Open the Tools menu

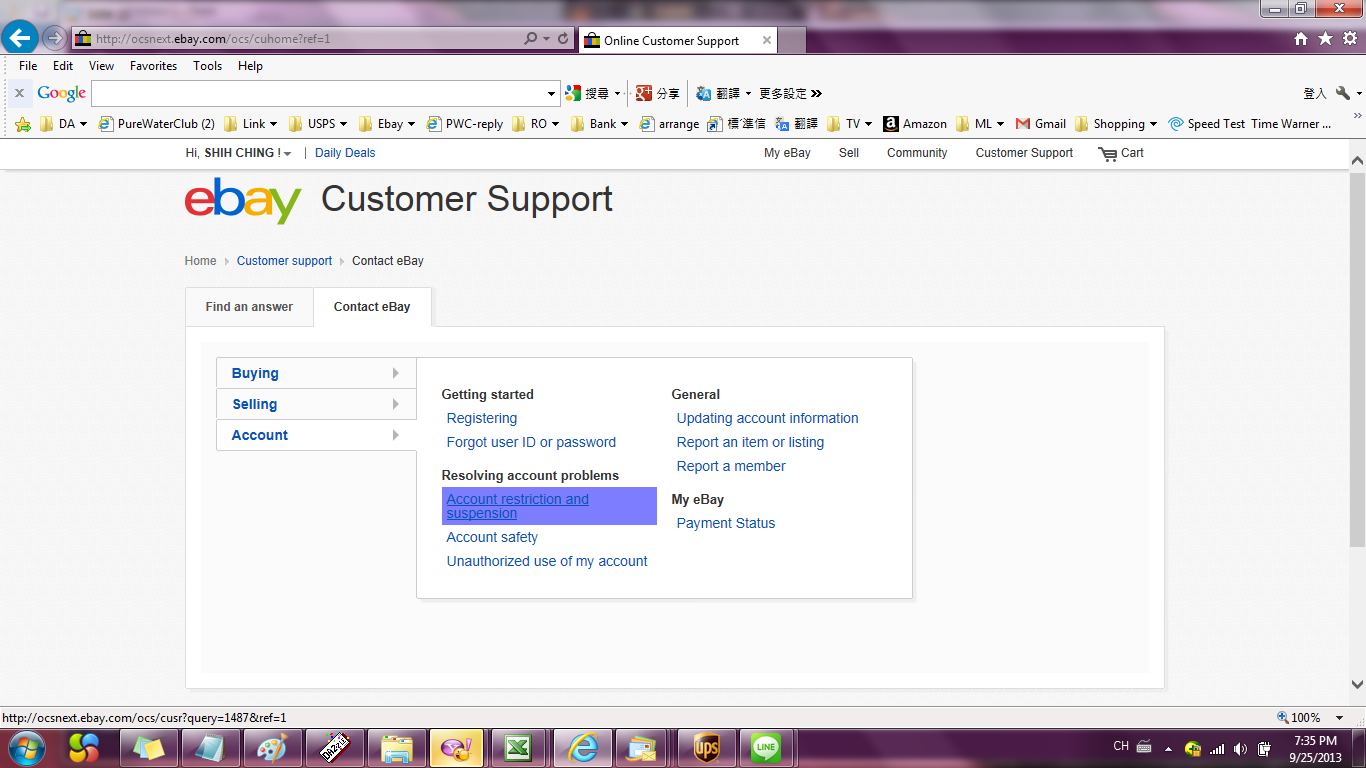click(208, 66)
